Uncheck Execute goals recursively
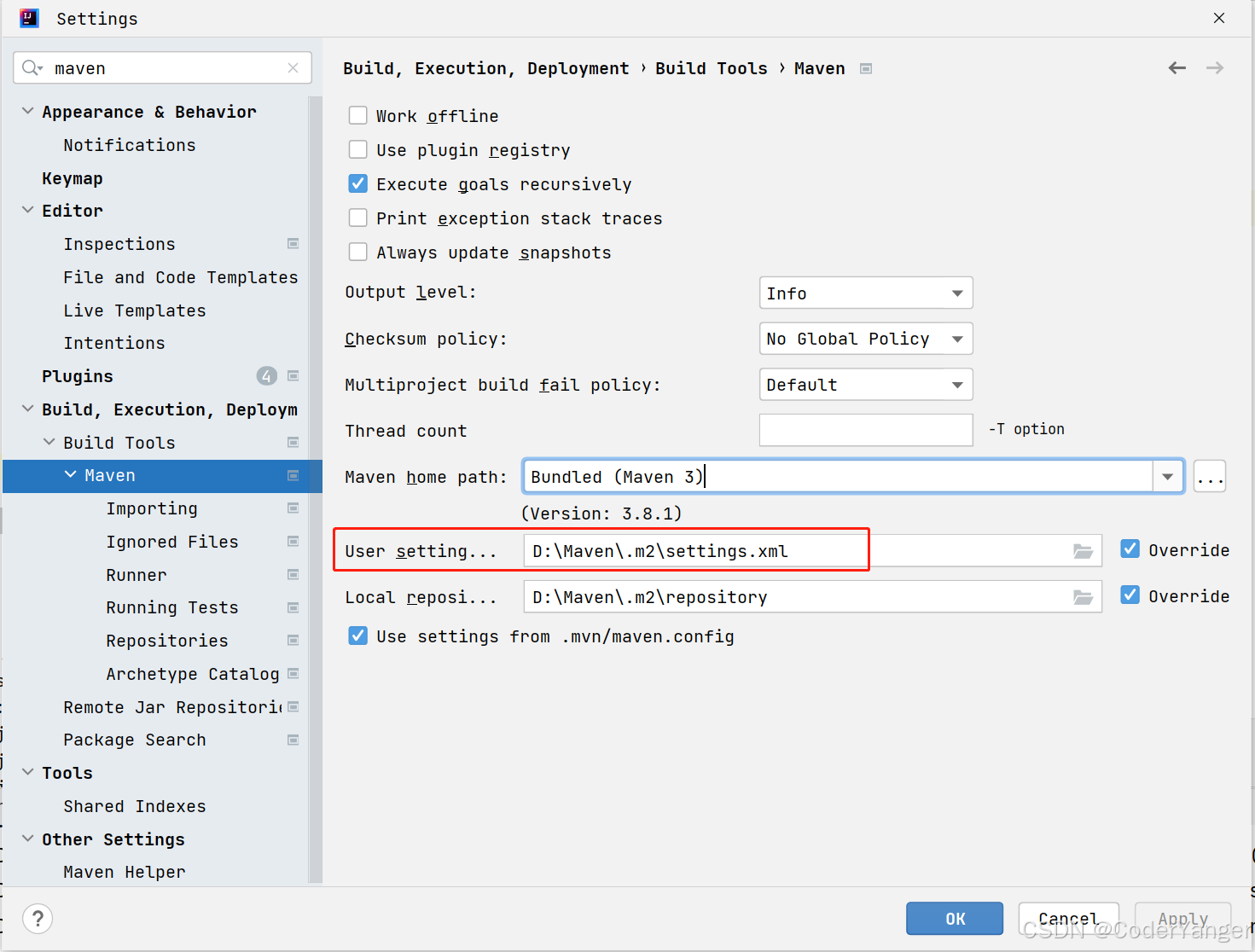This screenshot has width=1255, height=952. (358, 183)
